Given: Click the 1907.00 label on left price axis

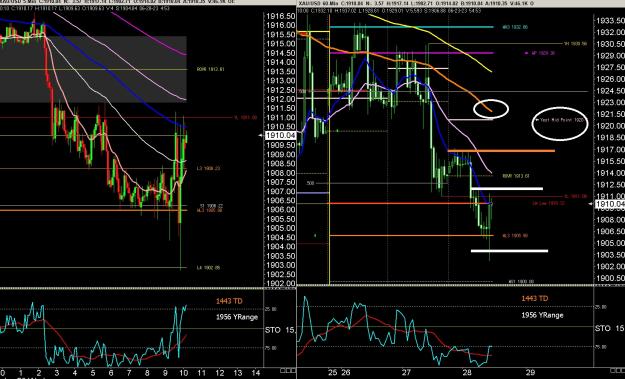Looking at the screenshot, I should (281, 192).
